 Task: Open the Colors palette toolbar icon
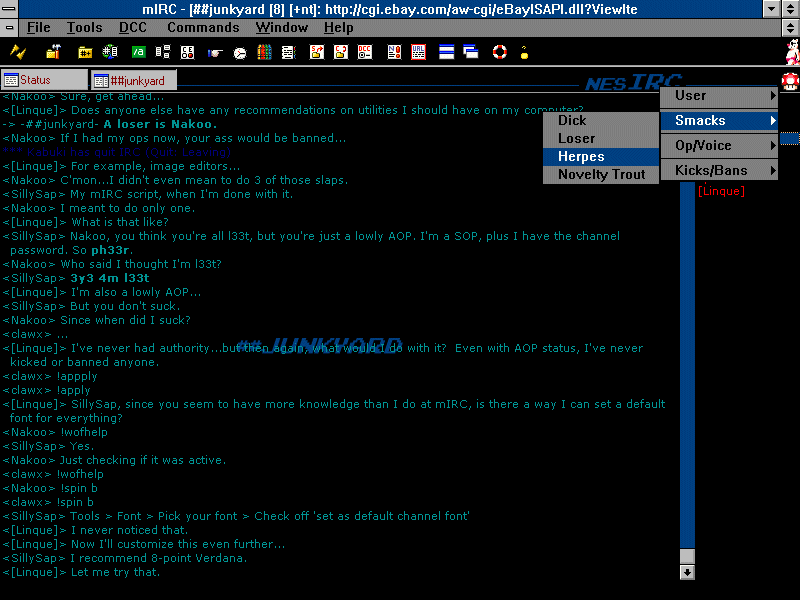pos(264,52)
